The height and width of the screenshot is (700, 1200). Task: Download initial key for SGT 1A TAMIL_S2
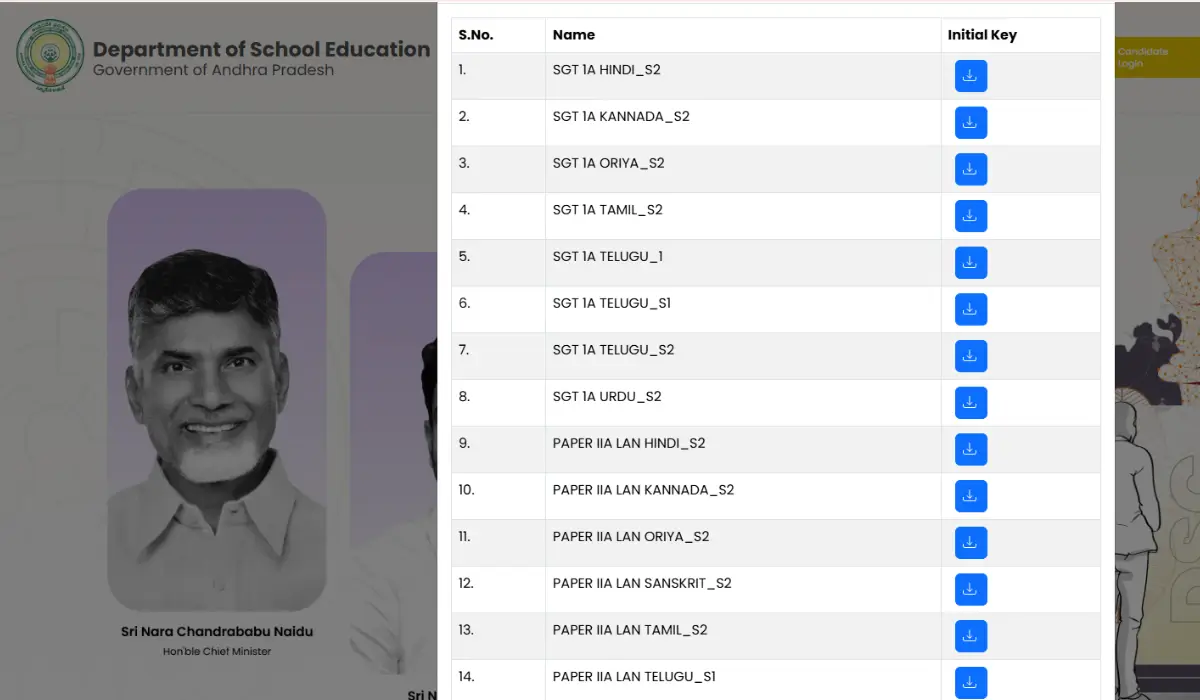pyautogui.click(x=971, y=216)
